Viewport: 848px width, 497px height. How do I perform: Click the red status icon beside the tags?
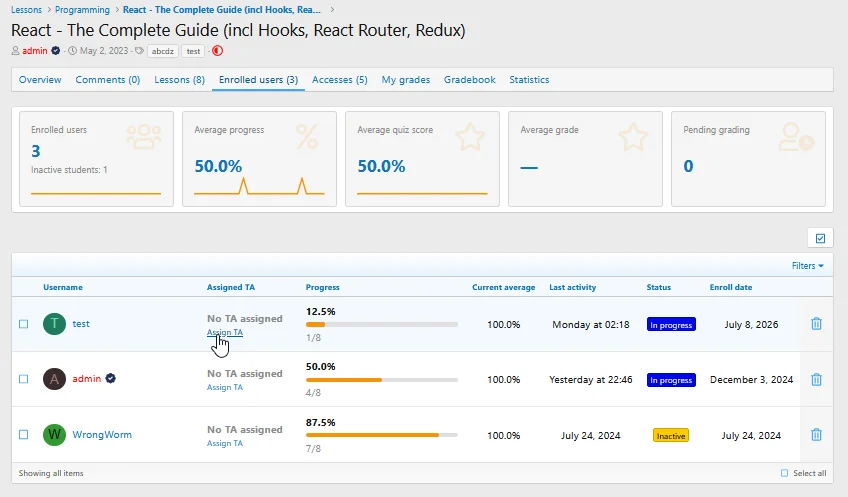pyautogui.click(x=217, y=51)
